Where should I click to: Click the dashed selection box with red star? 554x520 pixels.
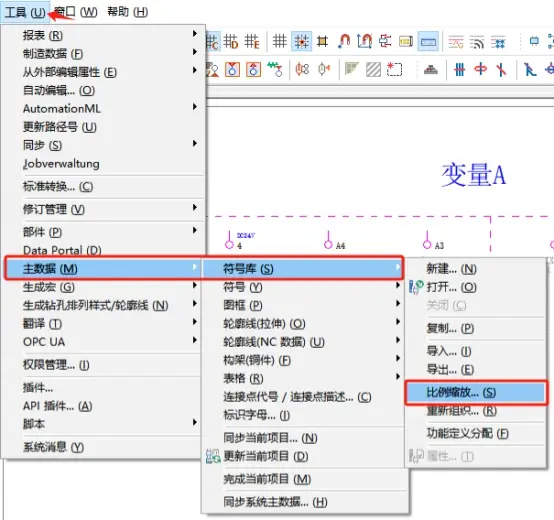tap(394, 69)
